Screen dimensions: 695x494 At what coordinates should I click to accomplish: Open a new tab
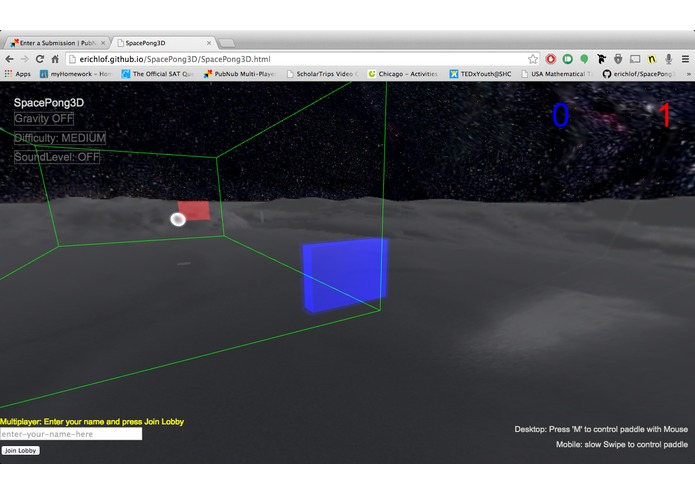pos(227,43)
